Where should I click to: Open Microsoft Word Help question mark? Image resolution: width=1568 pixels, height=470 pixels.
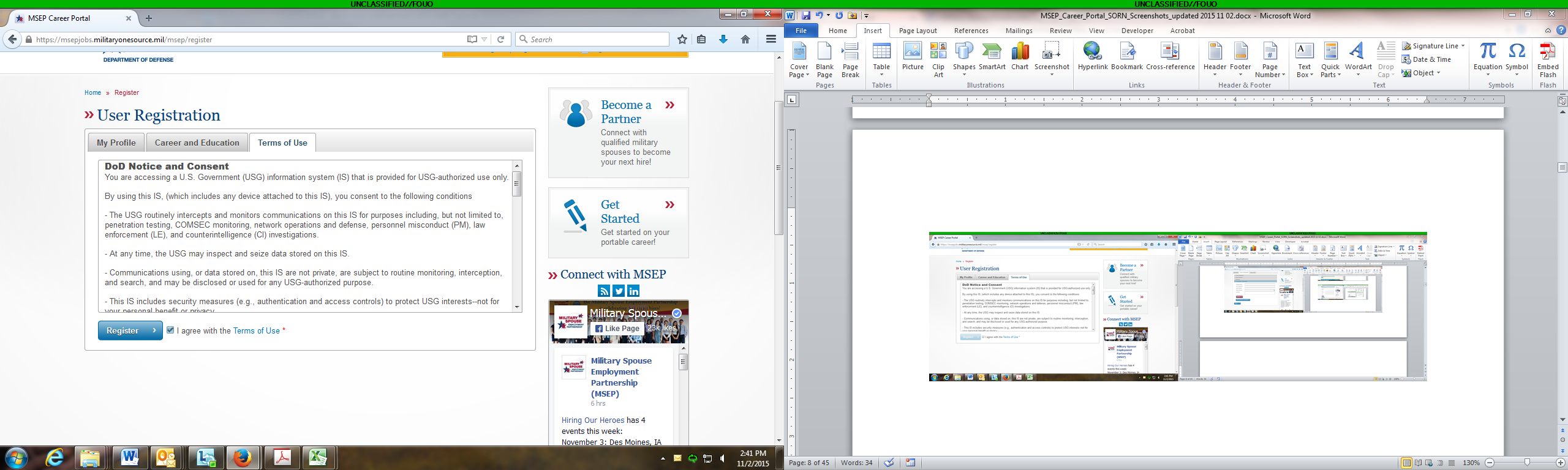[1561, 30]
